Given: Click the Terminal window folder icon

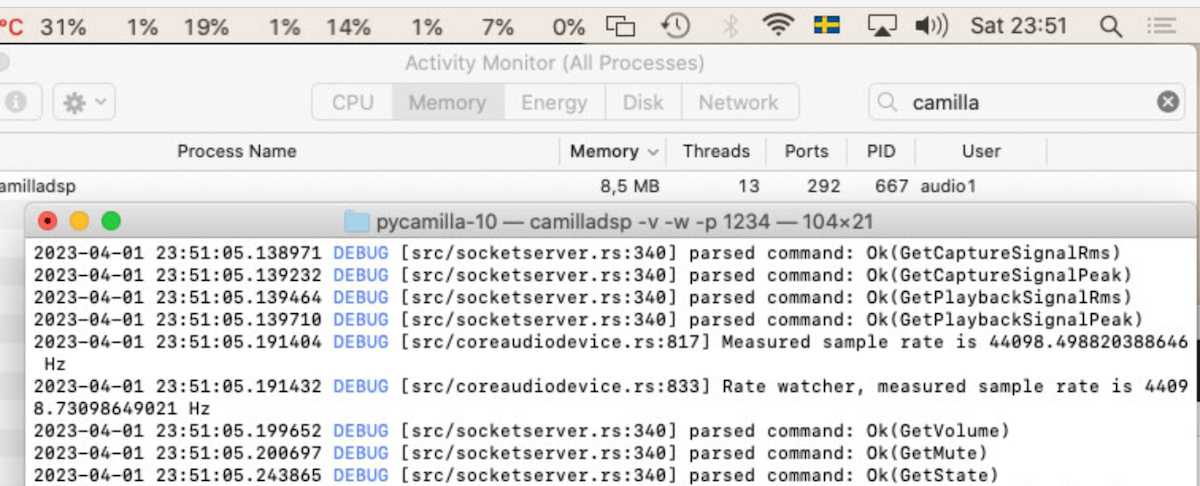Looking at the screenshot, I should (357, 221).
